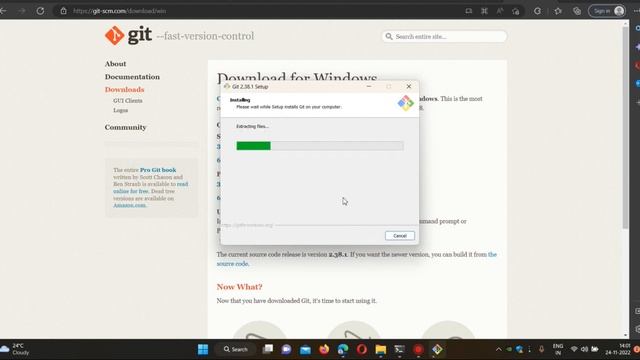Click 'Now What?' heading text
The width and height of the screenshot is (640, 360).
tap(240, 287)
